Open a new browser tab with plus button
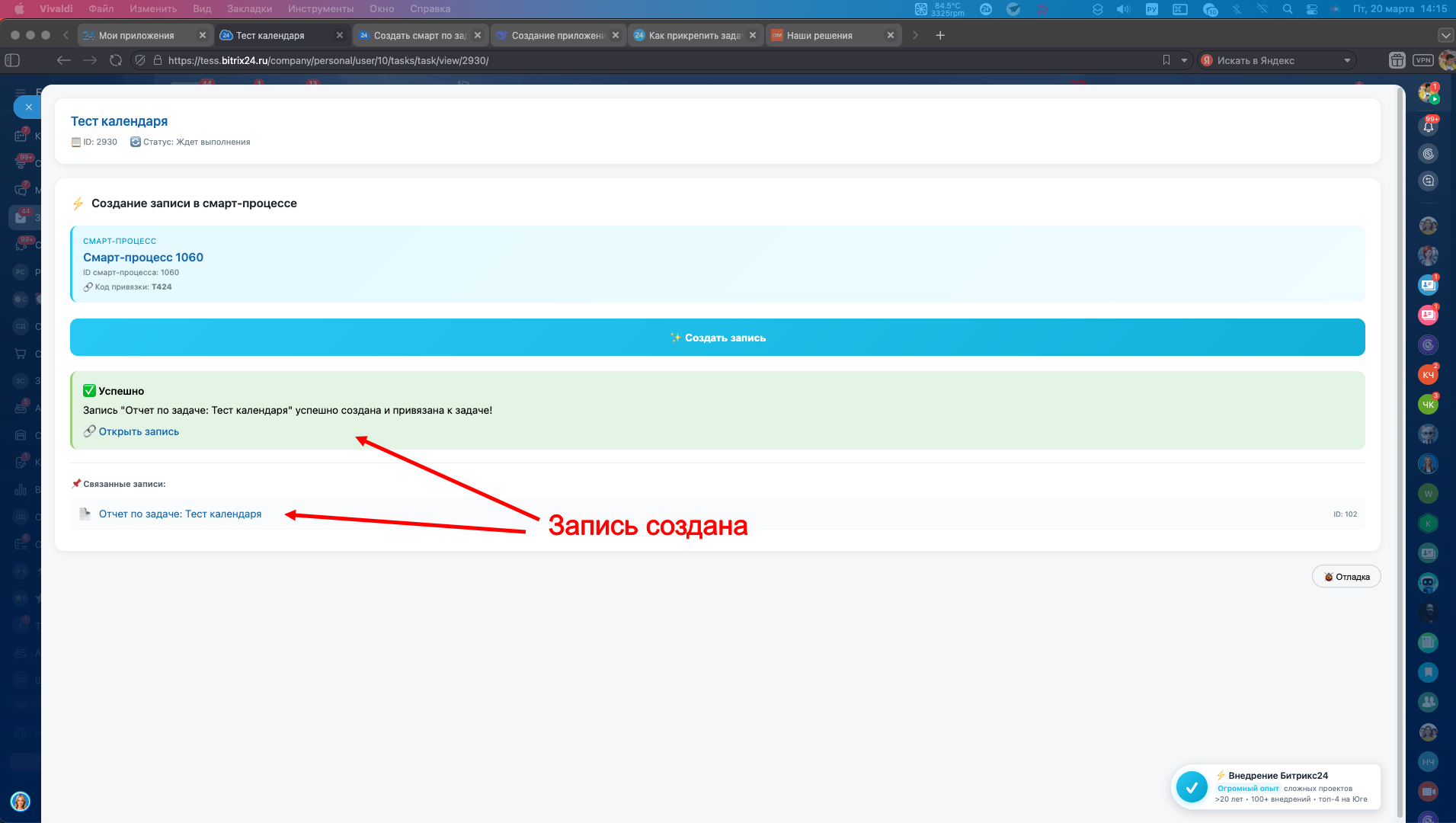Image resolution: width=1456 pixels, height=823 pixels. coord(940,35)
